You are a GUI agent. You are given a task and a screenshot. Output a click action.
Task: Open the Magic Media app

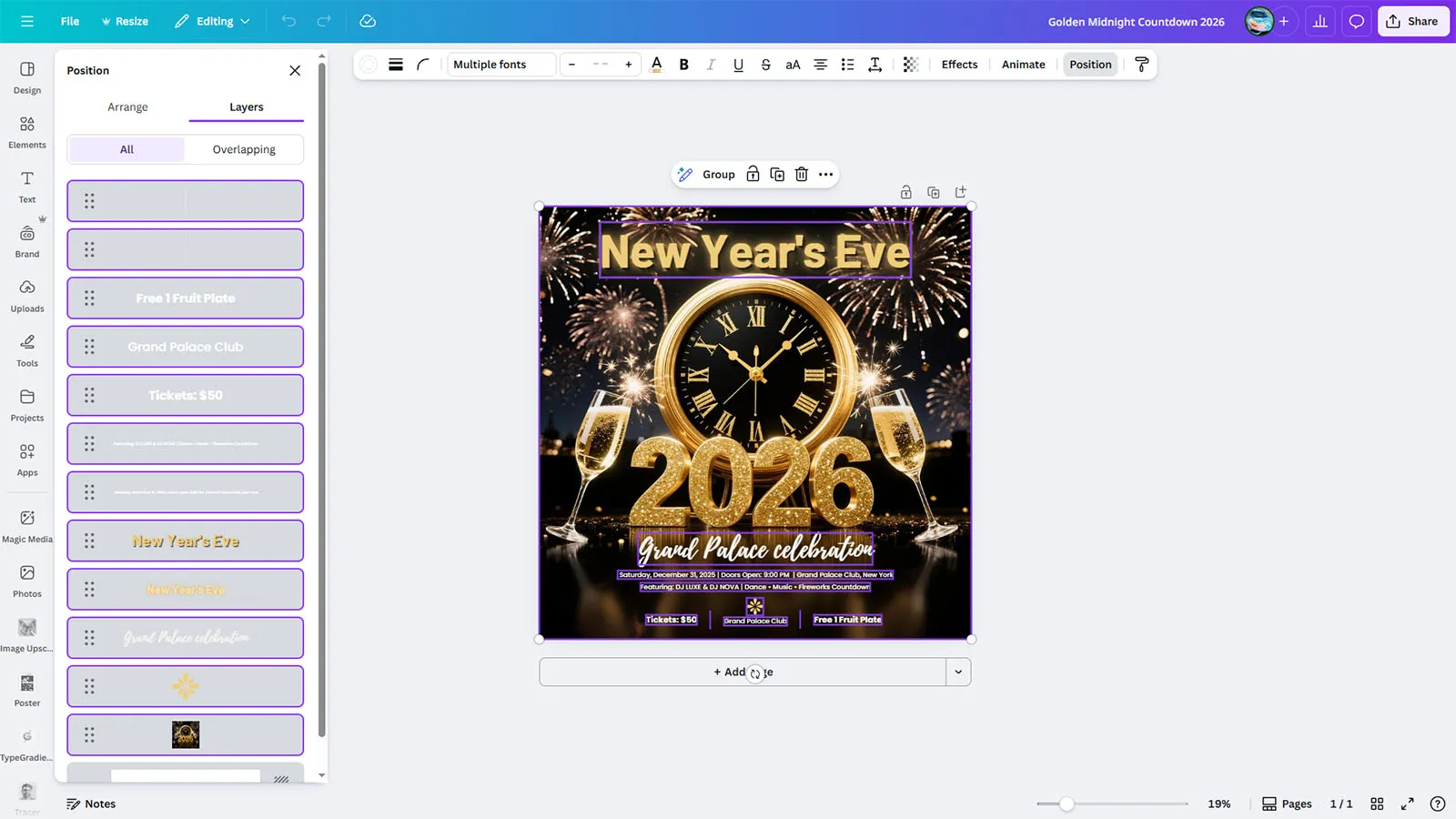coord(27,526)
